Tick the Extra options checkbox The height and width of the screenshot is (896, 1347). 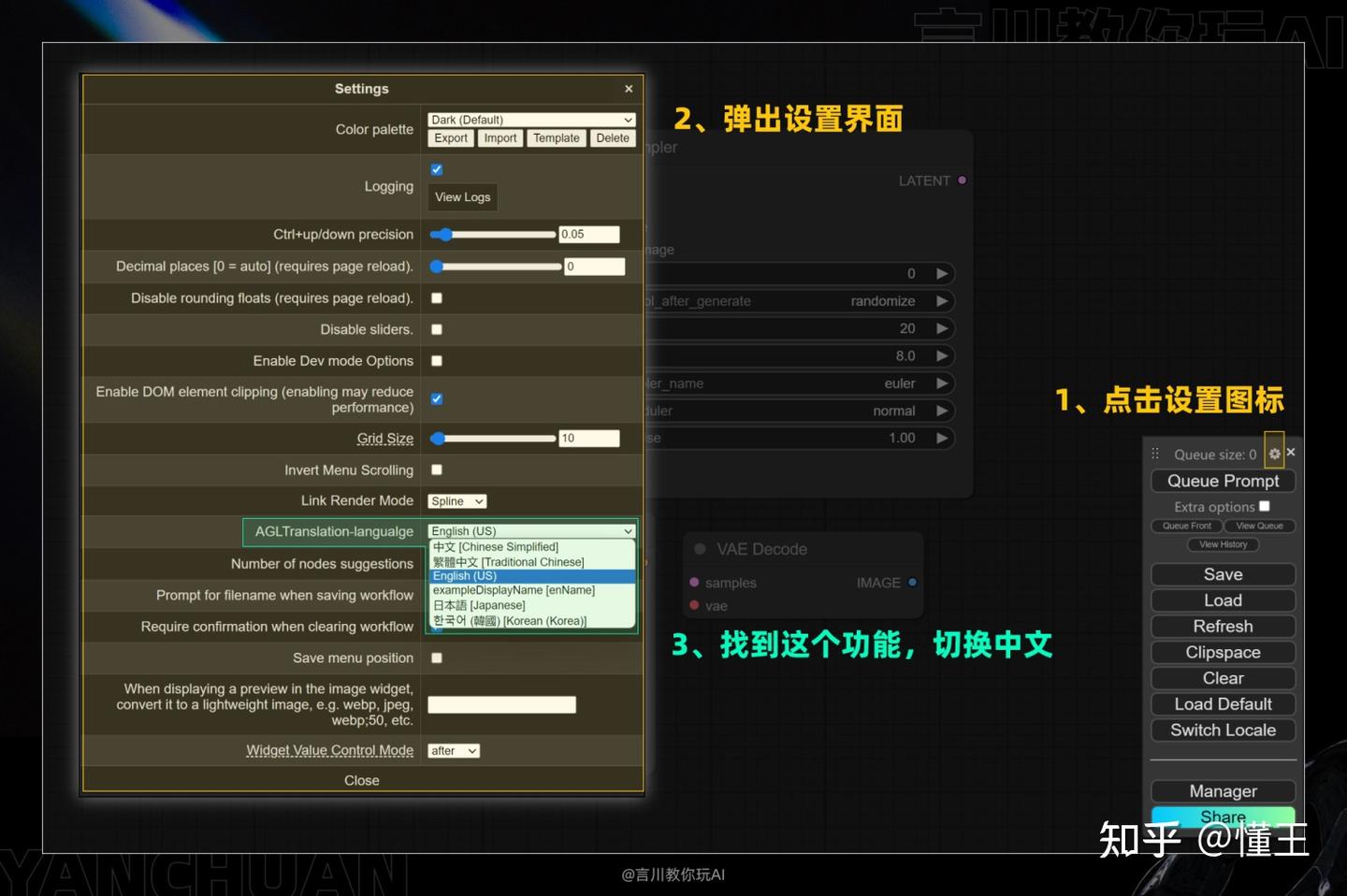click(x=1265, y=506)
